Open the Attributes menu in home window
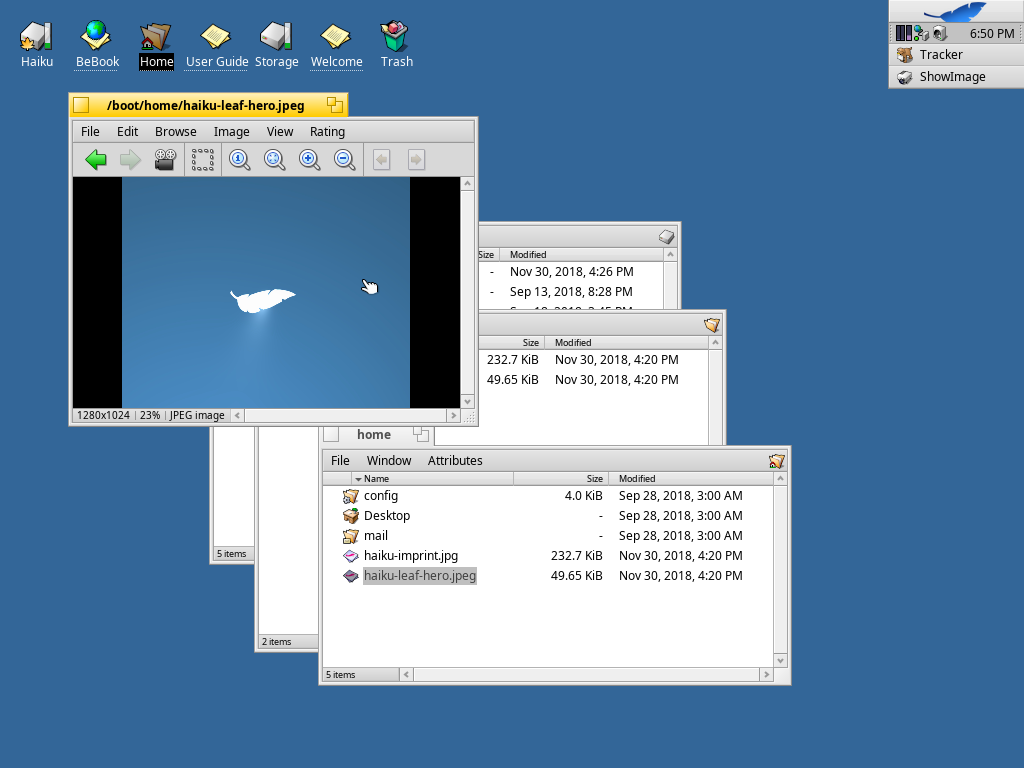Image resolution: width=1024 pixels, height=768 pixels. [x=455, y=461]
